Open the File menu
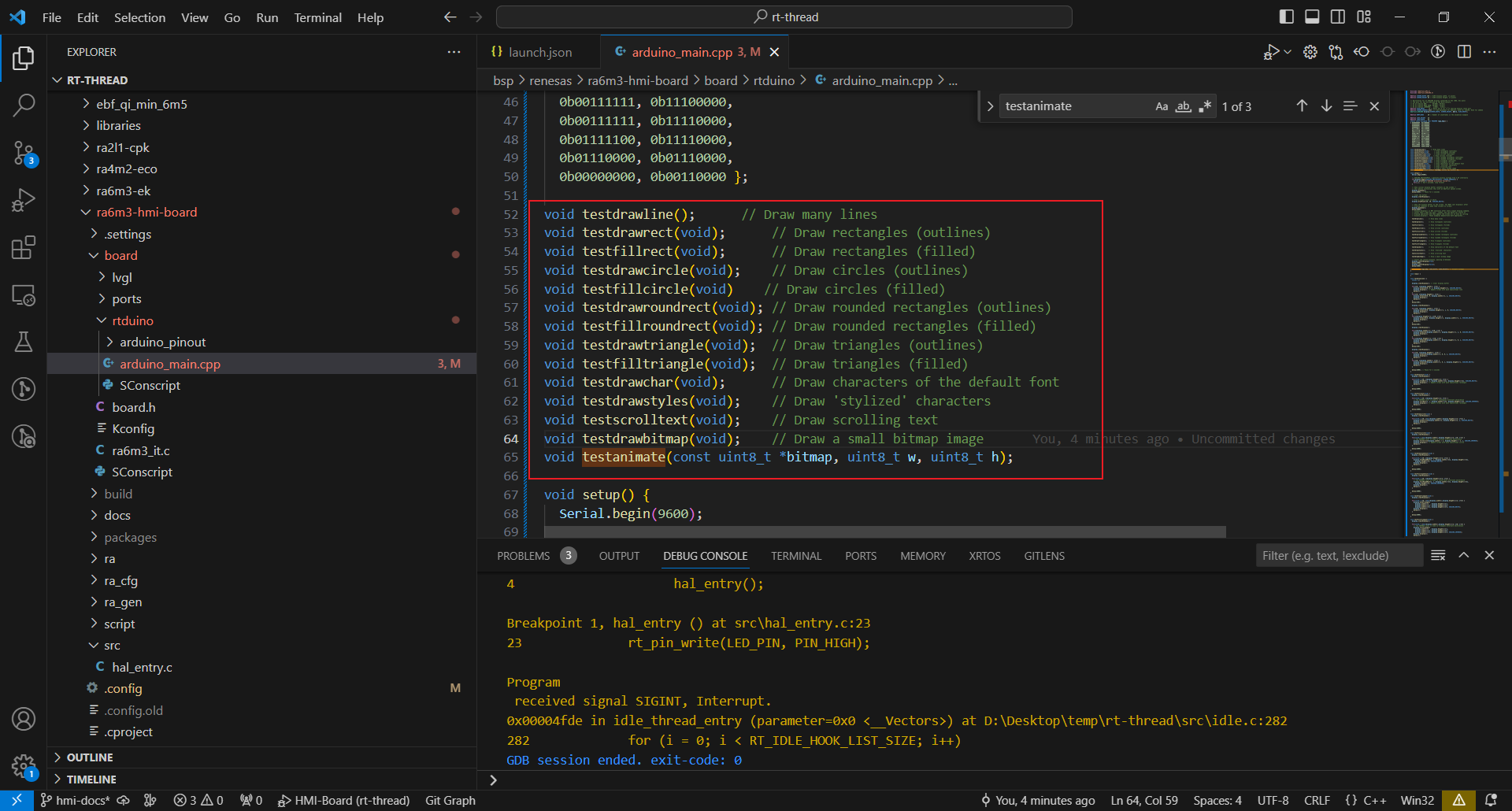Image resolution: width=1512 pixels, height=811 pixels. pyautogui.click(x=51, y=17)
